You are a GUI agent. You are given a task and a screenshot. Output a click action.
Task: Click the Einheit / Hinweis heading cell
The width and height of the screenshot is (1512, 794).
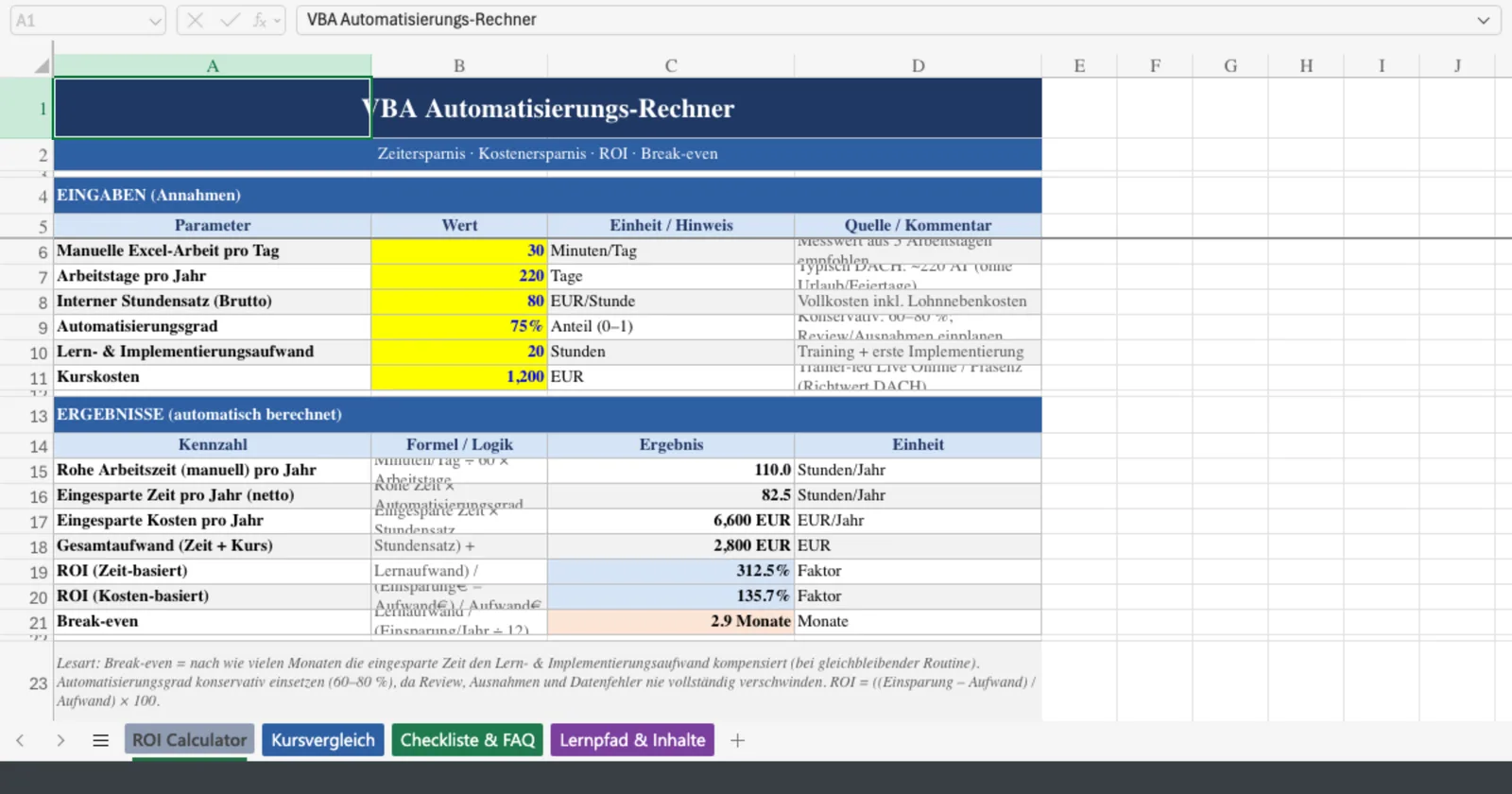[x=671, y=225]
